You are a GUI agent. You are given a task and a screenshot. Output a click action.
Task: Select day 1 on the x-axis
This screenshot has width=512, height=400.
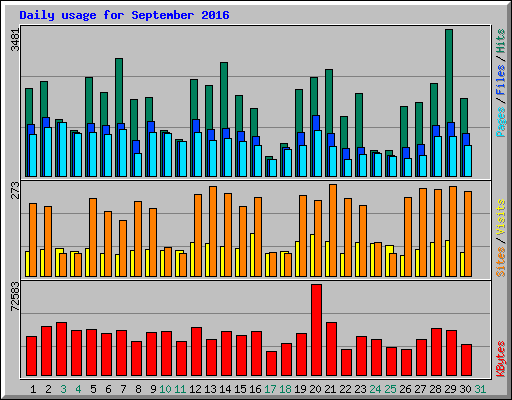click(33, 389)
